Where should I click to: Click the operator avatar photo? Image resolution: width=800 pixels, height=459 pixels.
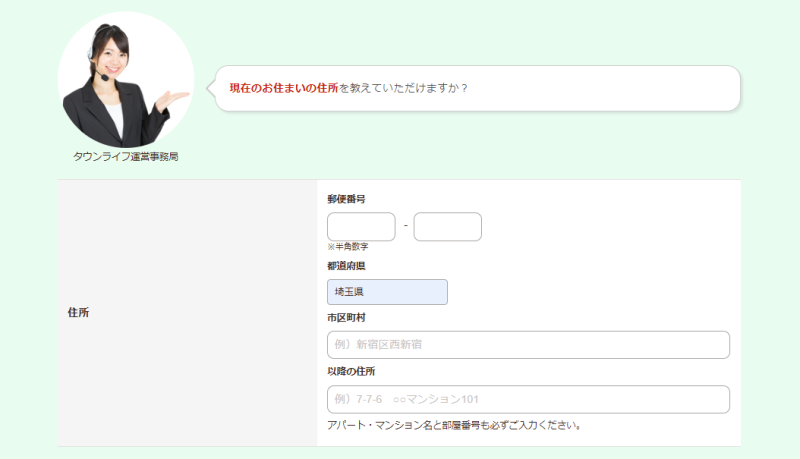point(126,80)
